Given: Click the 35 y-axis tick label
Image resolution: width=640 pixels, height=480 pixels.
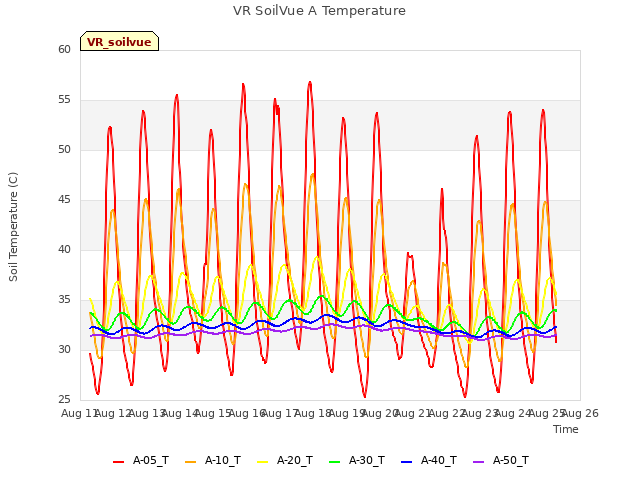Looking at the screenshot, I should pyautogui.click(x=64, y=300).
